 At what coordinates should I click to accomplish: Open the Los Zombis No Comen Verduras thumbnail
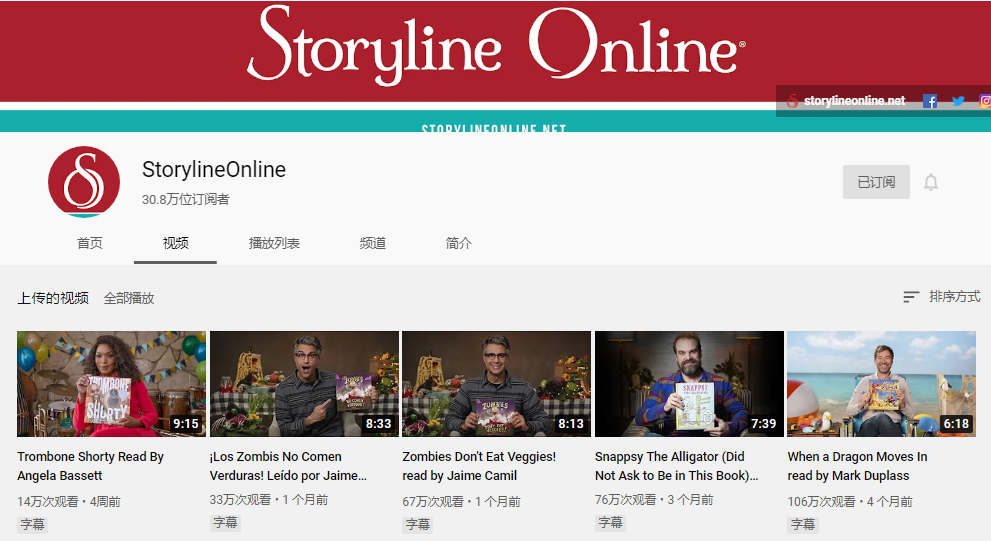[304, 384]
